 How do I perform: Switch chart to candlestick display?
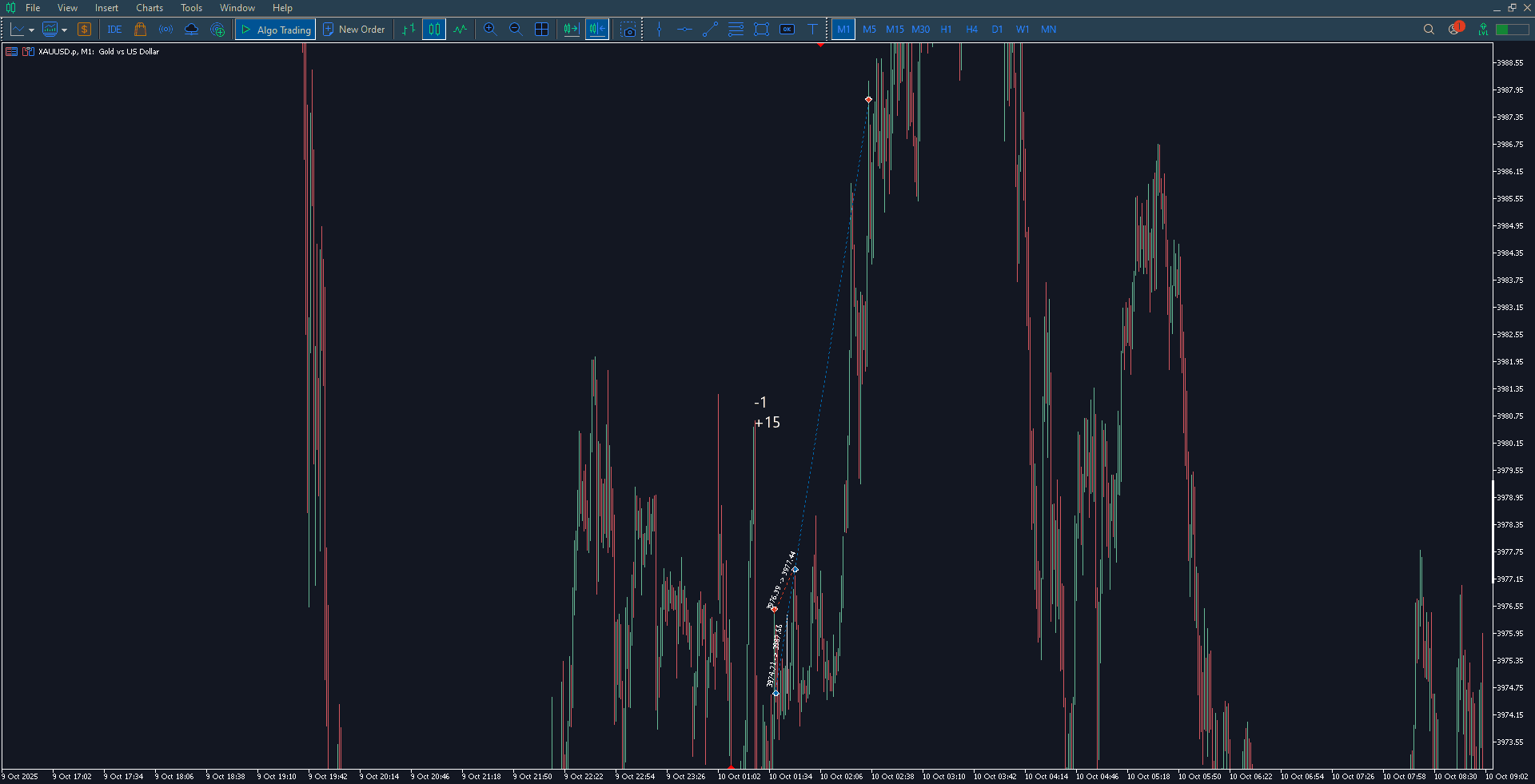[x=434, y=30]
